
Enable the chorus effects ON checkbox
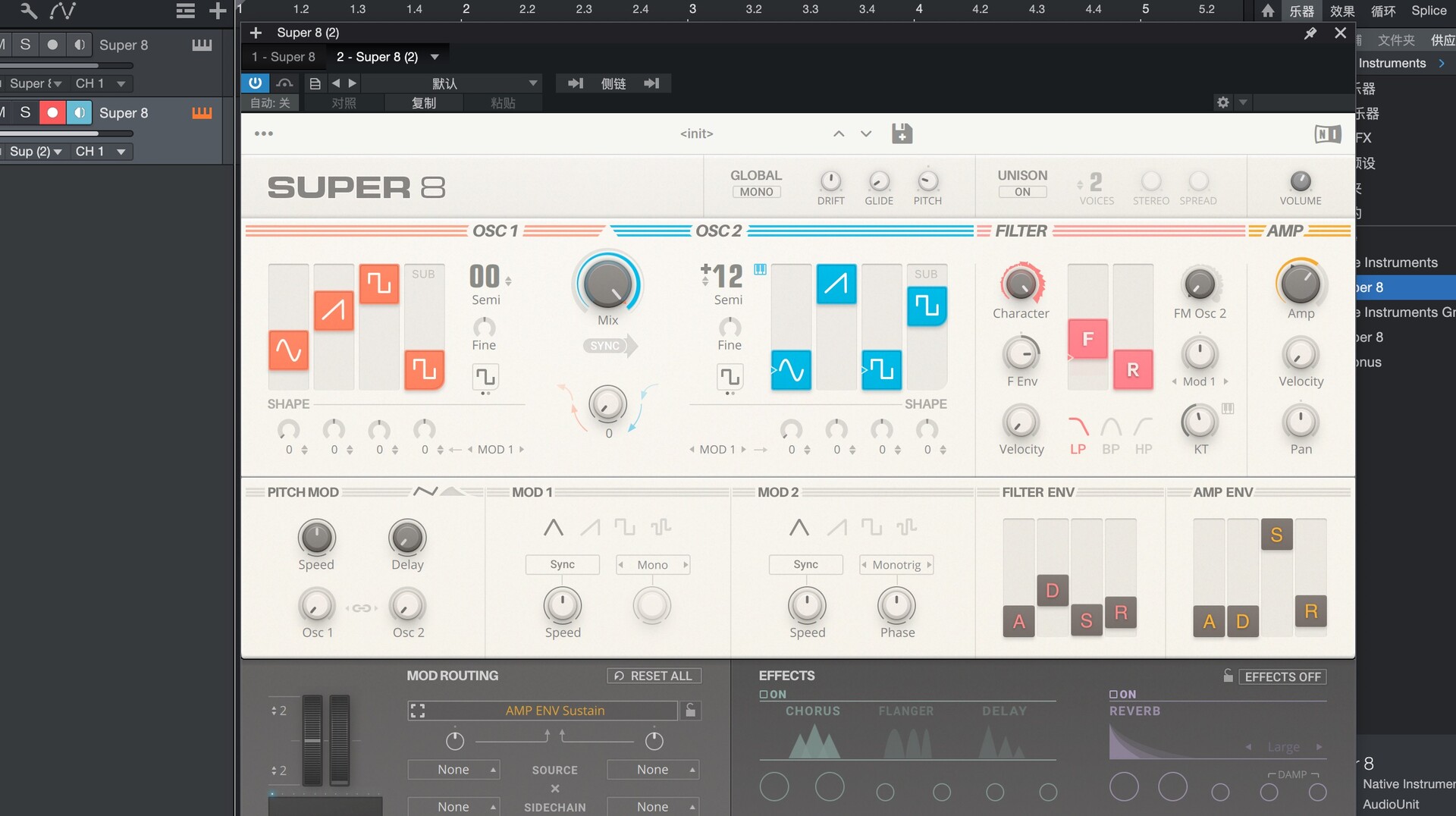[x=764, y=694]
